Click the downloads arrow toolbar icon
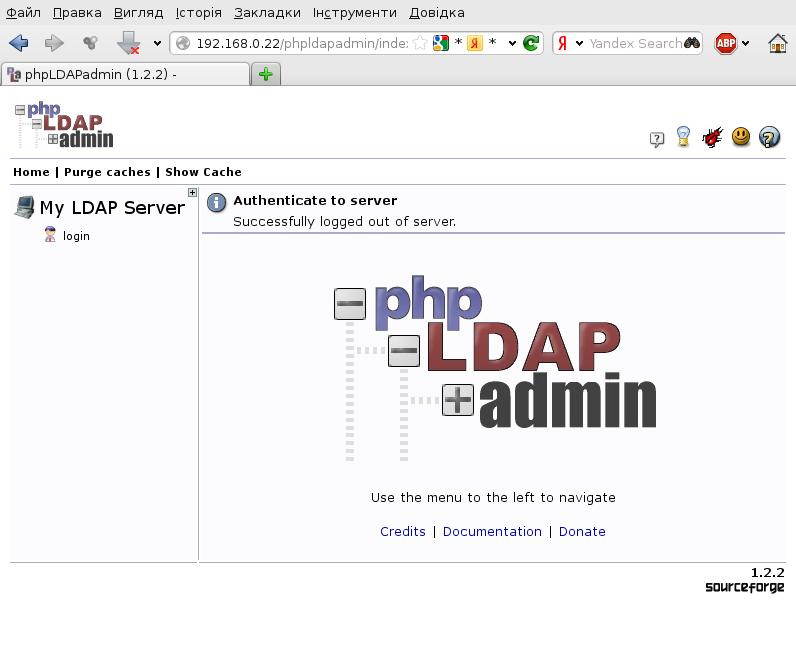The height and width of the screenshot is (668, 796). click(128, 43)
